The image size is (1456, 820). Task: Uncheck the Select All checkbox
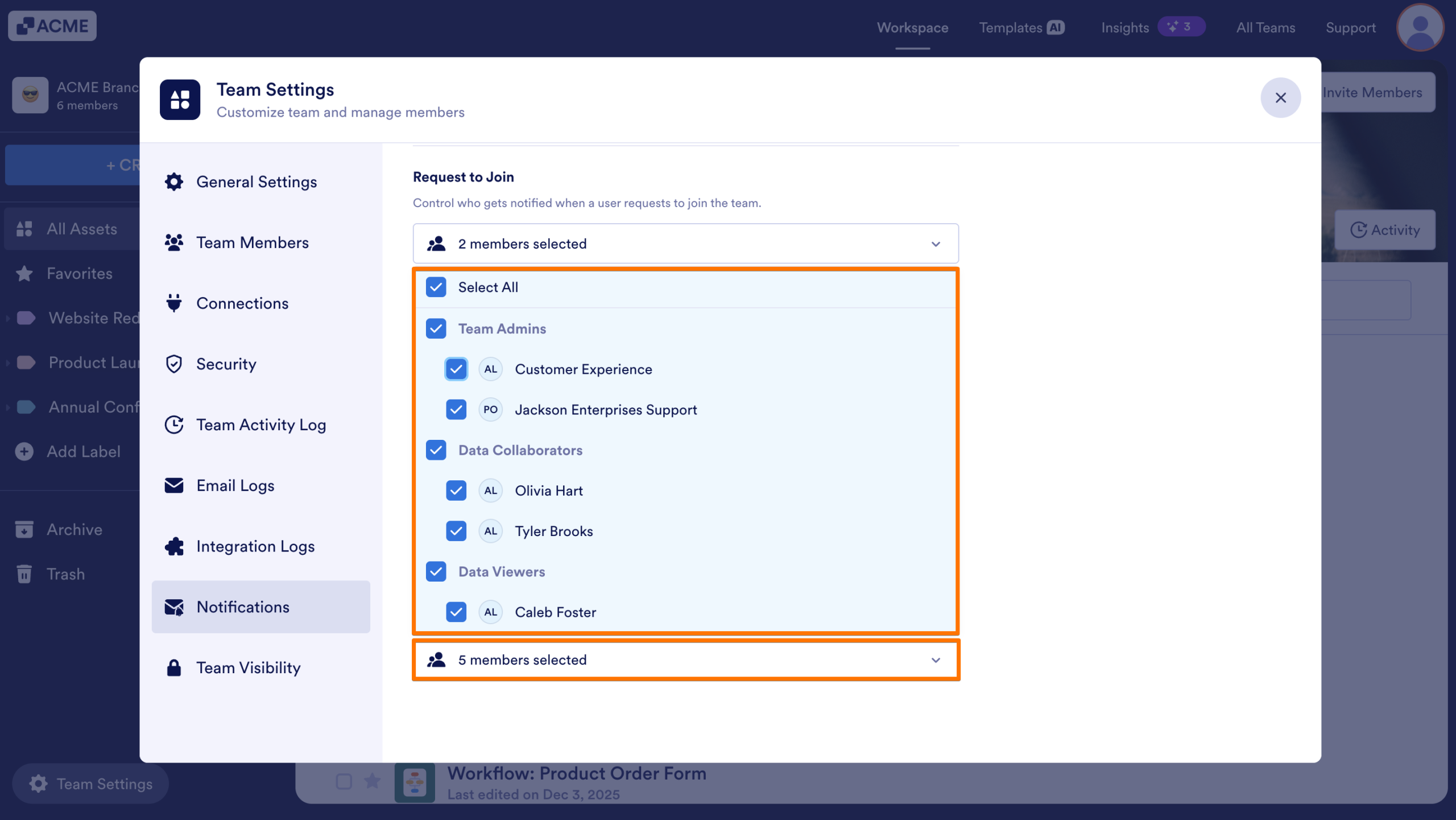point(436,287)
